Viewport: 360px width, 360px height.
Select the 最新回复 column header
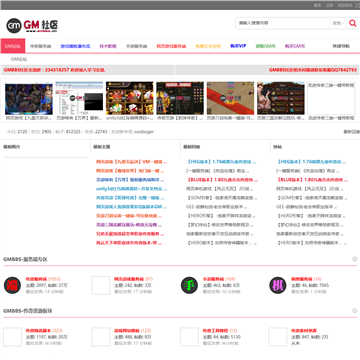[x=192, y=147]
